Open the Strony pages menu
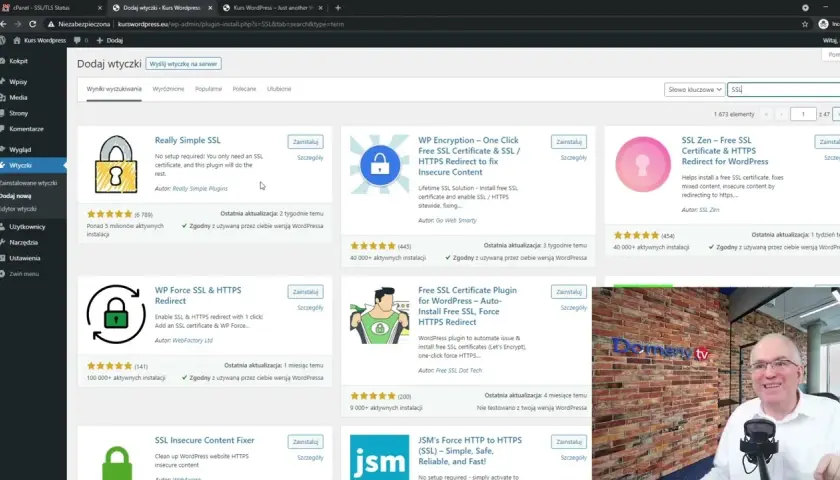840x480 pixels. (x=18, y=113)
